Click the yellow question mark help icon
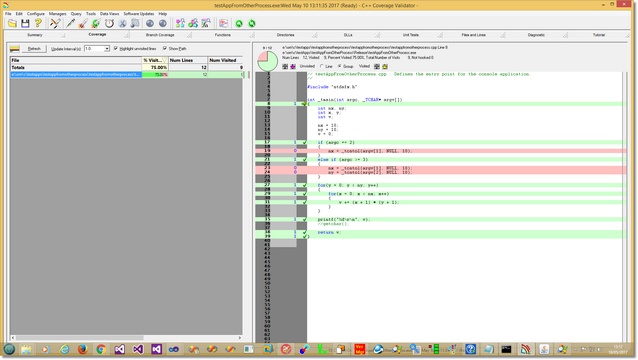The height and width of the screenshot is (360, 638). coord(38,23)
